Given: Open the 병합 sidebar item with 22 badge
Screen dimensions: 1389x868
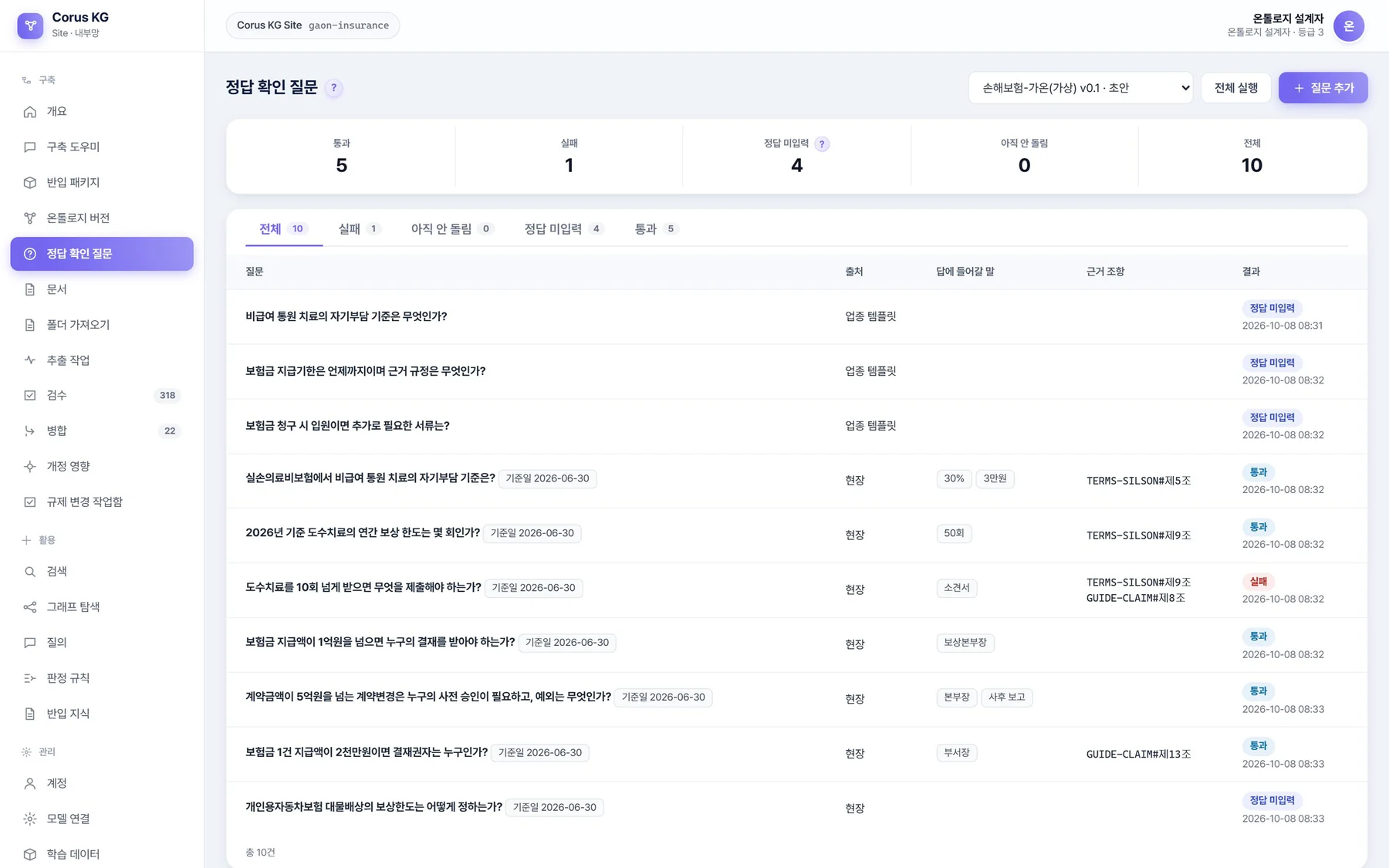Looking at the screenshot, I should [x=102, y=431].
